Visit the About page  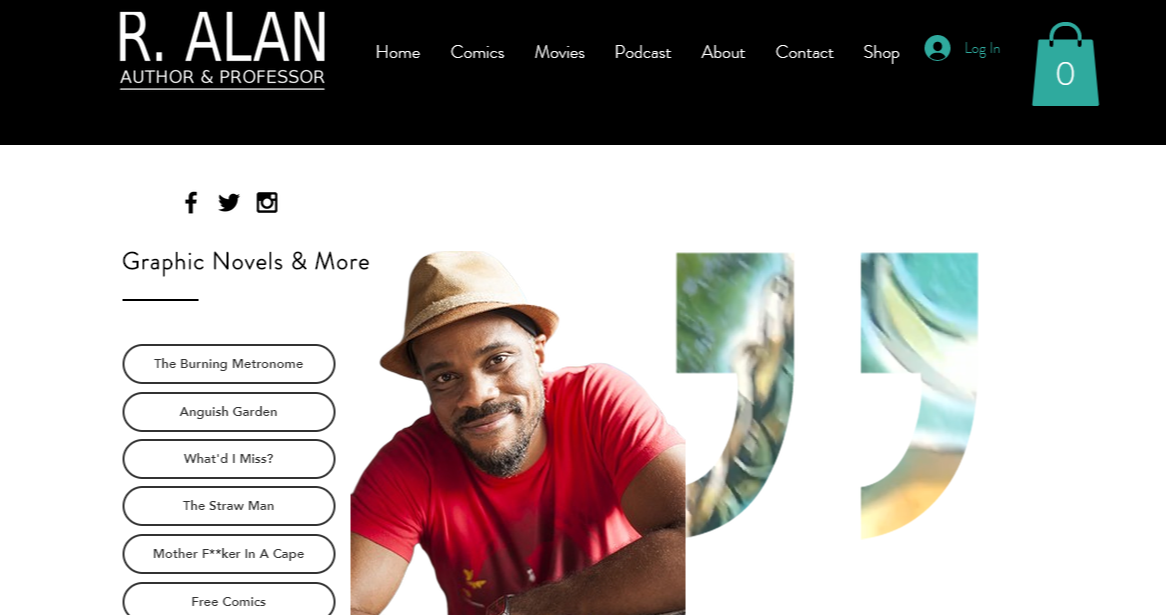click(x=723, y=53)
